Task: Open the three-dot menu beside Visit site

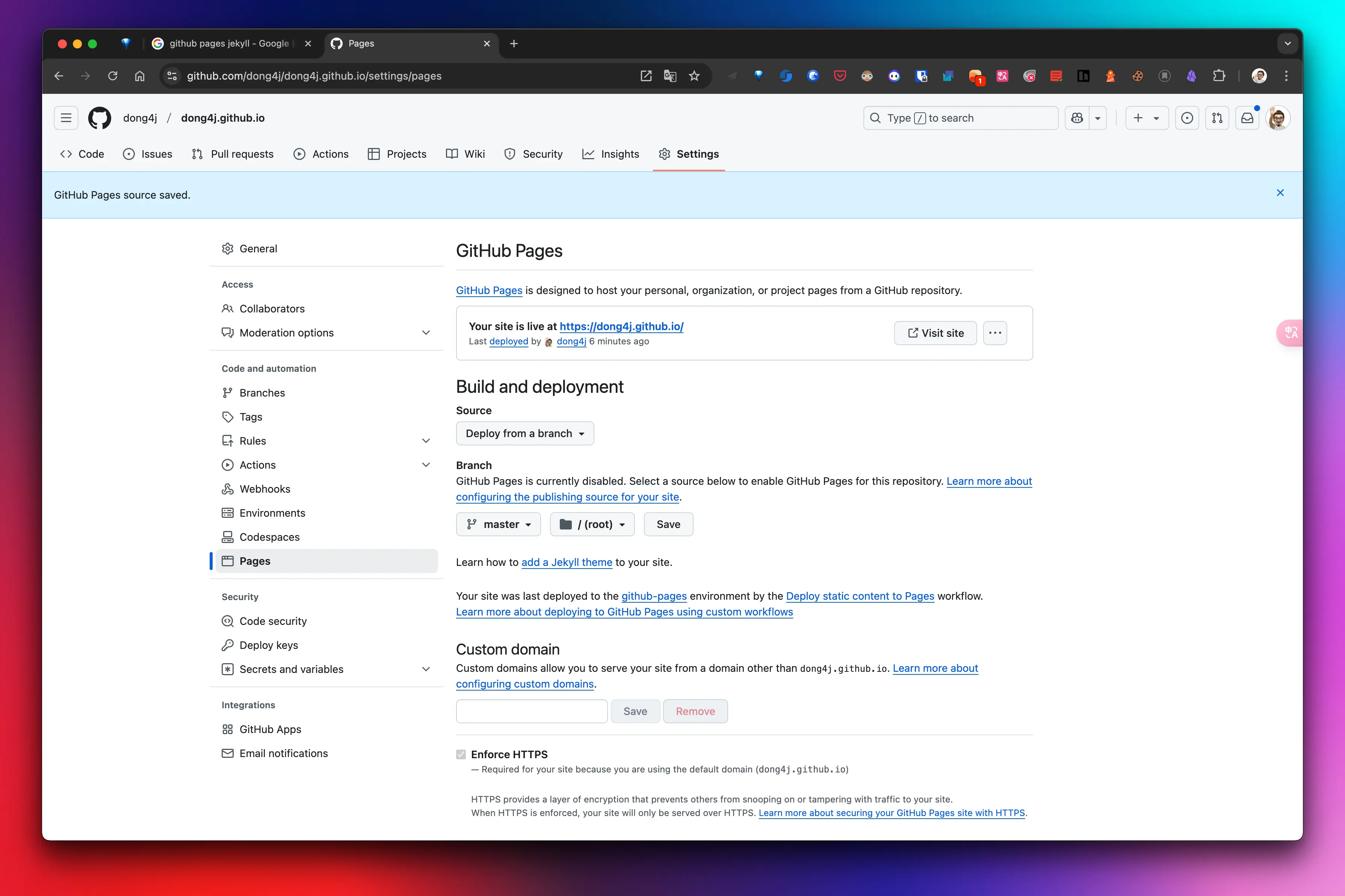Action: click(994, 333)
